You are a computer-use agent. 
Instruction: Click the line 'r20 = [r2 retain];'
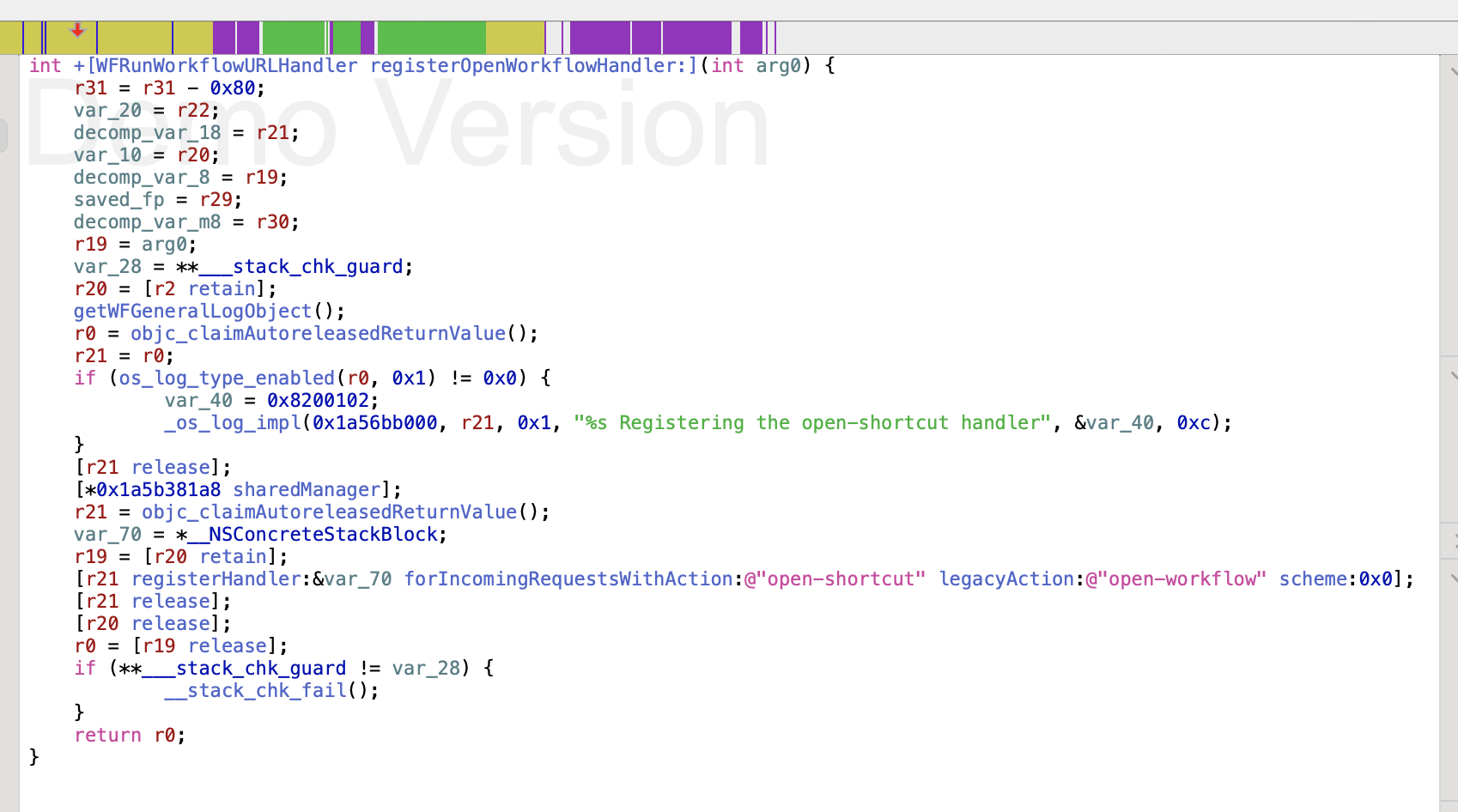(x=175, y=289)
